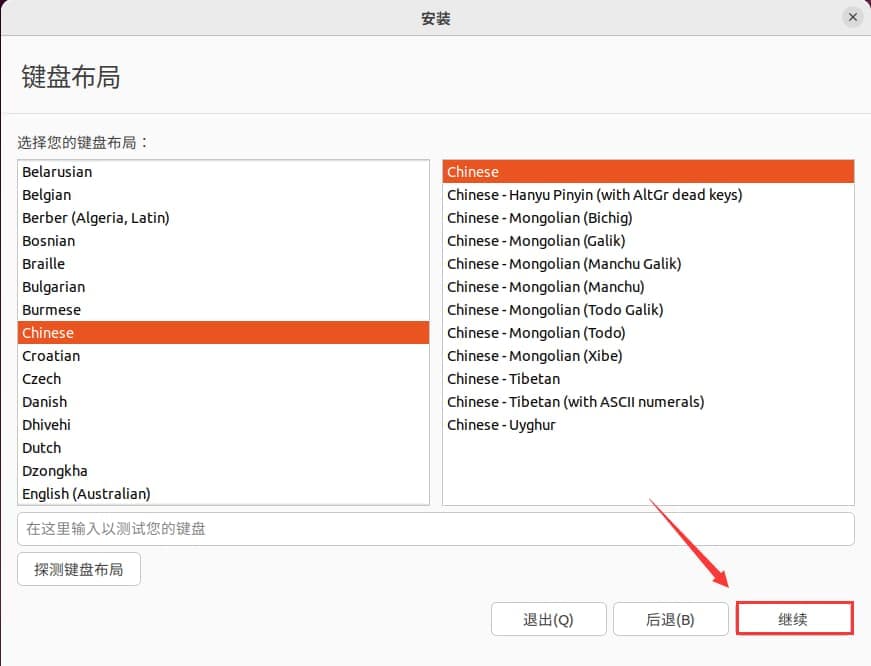Click the keyboard test input field
Screen dimensions: 871x666
coord(435,528)
